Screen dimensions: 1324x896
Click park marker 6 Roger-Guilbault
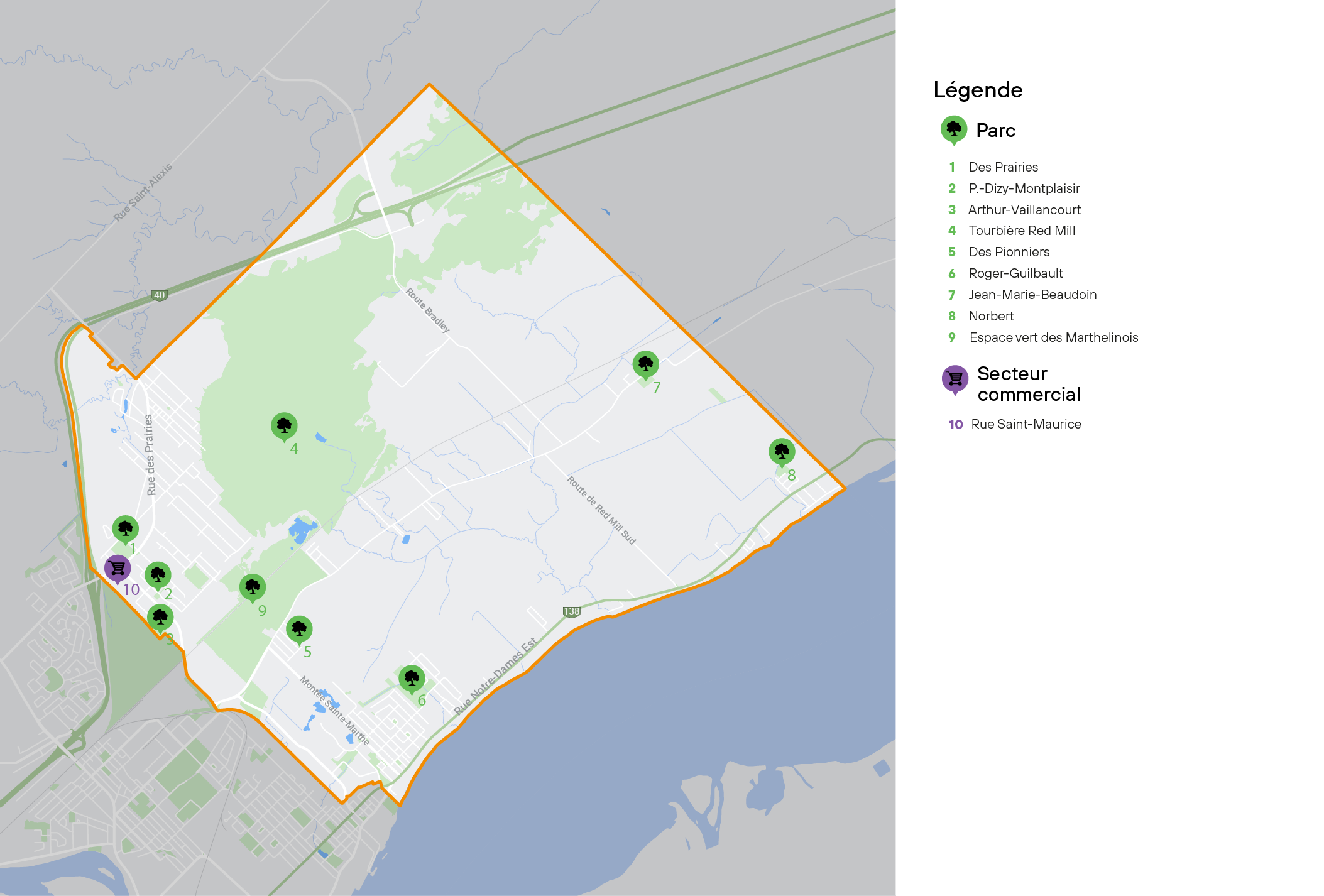(412, 679)
